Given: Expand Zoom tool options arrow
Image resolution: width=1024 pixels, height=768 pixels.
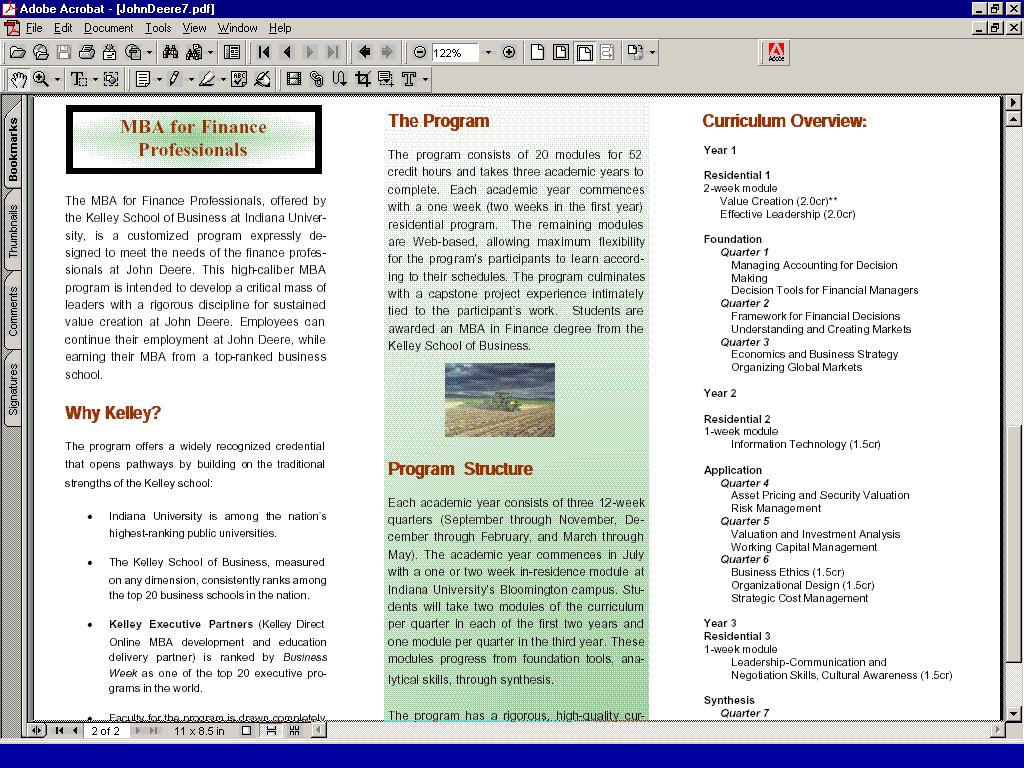Looking at the screenshot, I should pos(57,80).
